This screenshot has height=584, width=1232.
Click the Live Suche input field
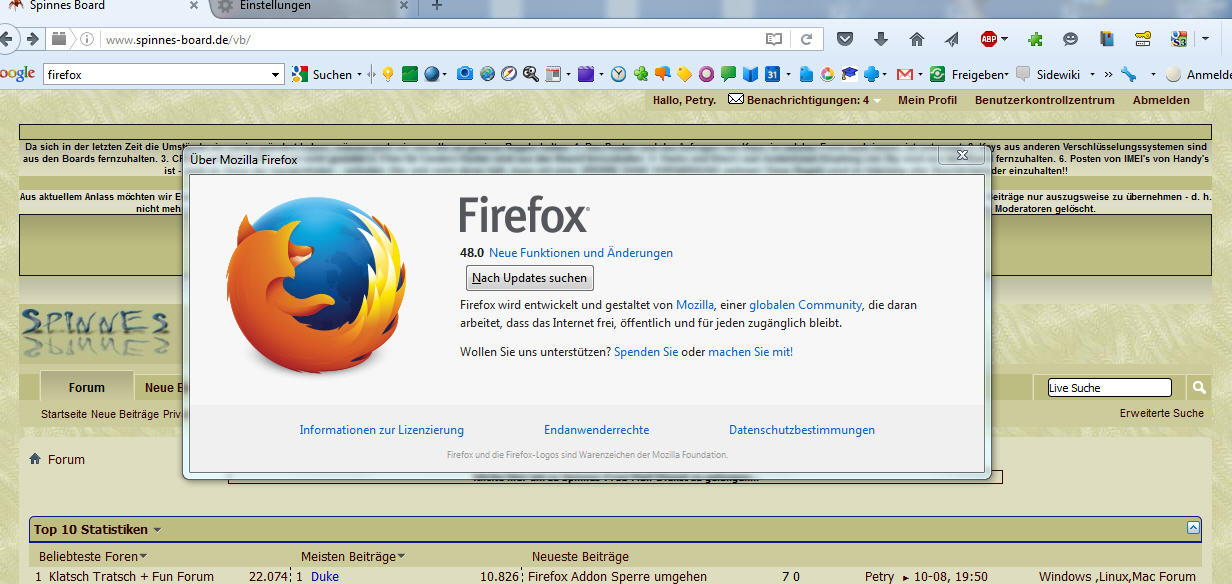(1108, 388)
